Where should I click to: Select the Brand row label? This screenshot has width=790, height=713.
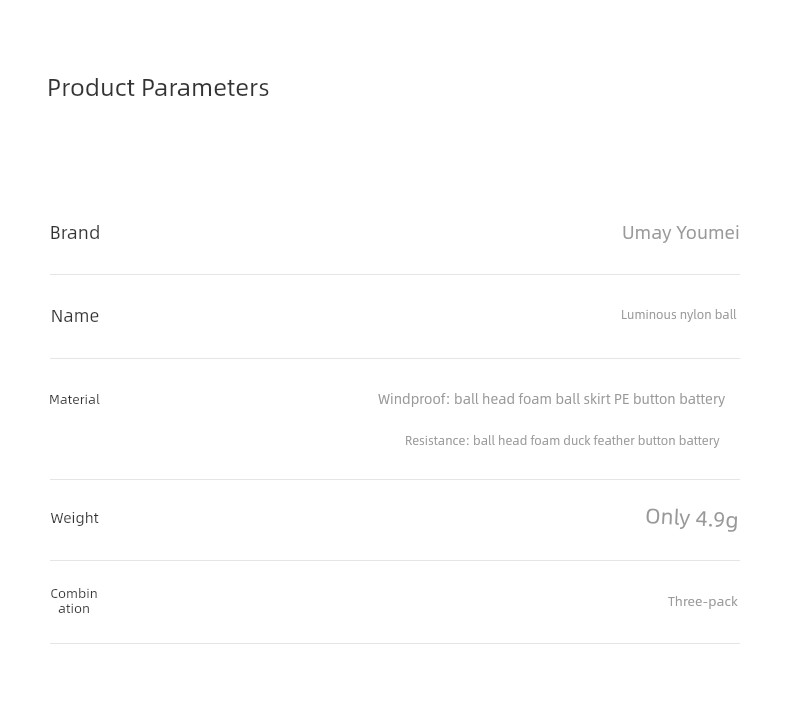[75, 233]
